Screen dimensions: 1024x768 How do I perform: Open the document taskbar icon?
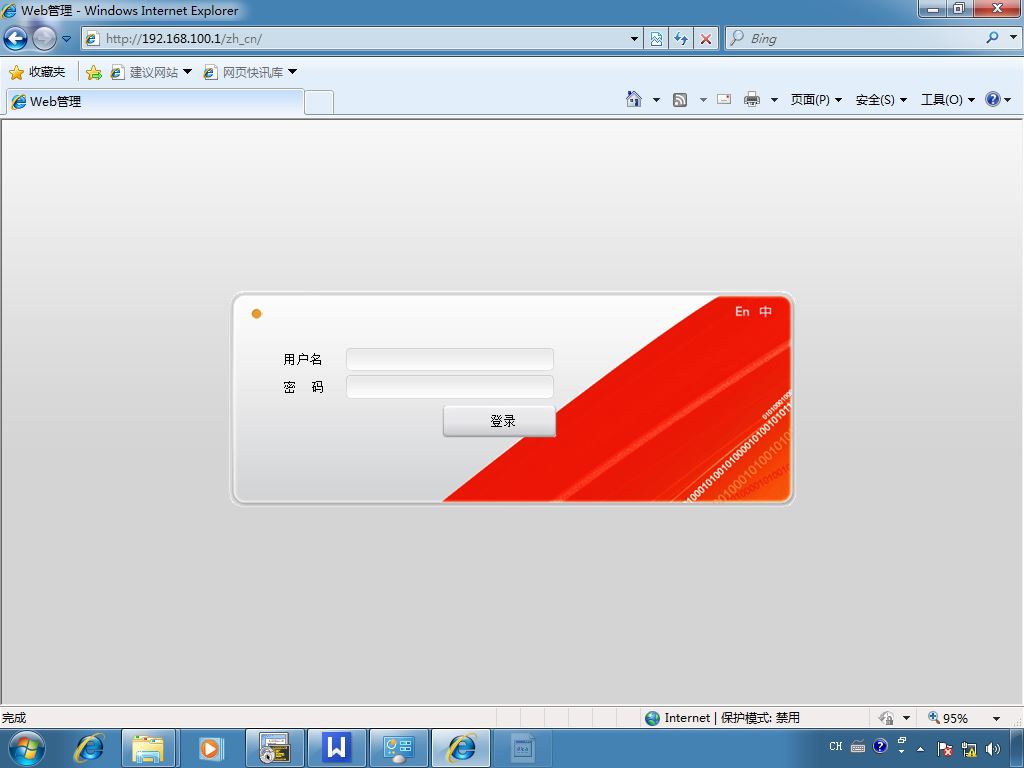(x=522, y=748)
